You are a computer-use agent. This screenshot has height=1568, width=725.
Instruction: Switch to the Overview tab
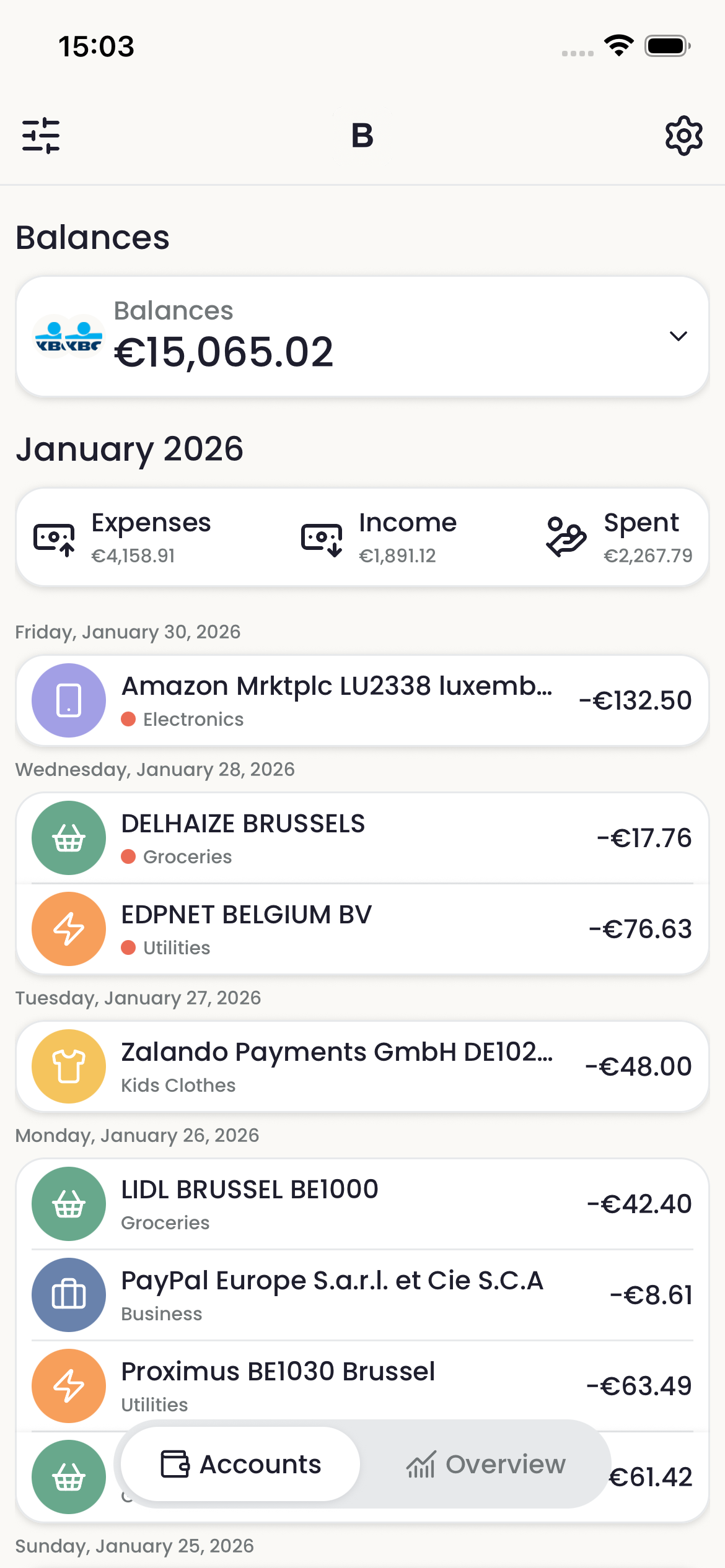tap(486, 1464)
